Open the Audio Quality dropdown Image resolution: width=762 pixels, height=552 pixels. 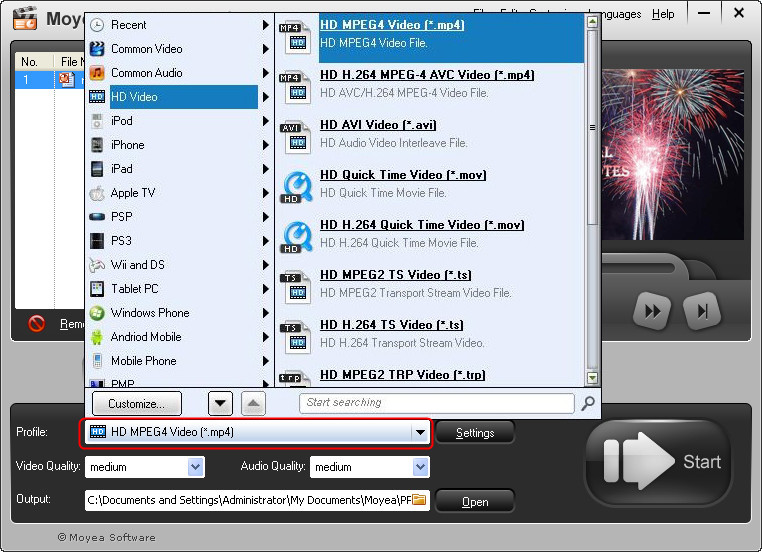(x=420, y=467)
